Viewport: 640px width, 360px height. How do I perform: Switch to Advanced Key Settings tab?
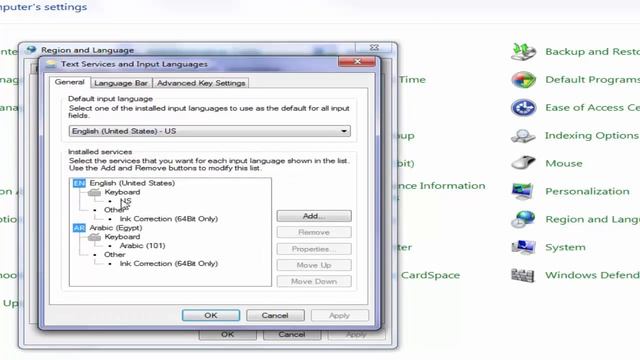point(201,83)
